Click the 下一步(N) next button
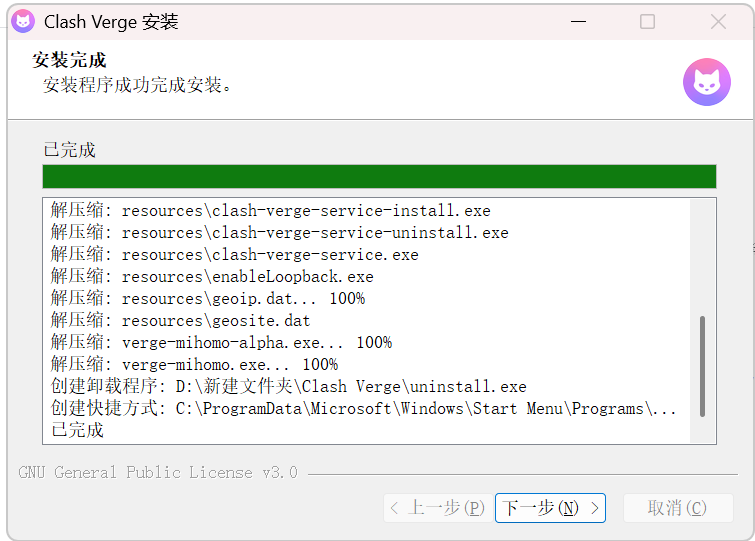Screen dimensions: 755x541 pos(550,508)
